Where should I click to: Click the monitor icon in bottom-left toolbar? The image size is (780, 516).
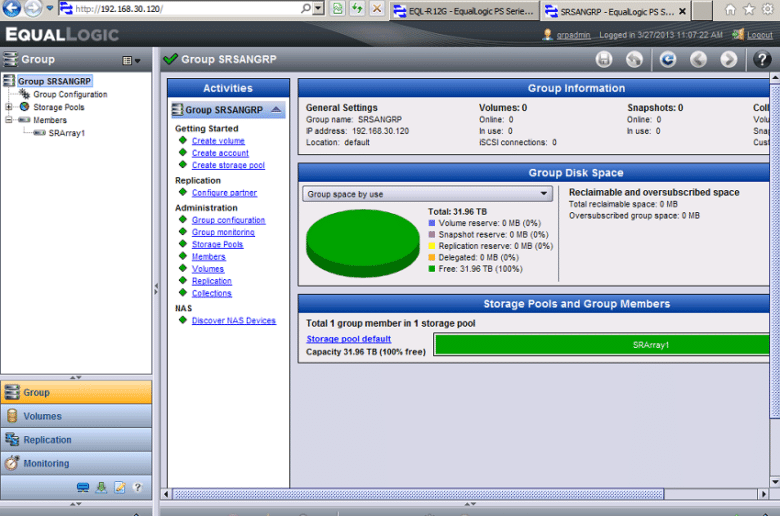coord(83,487)
